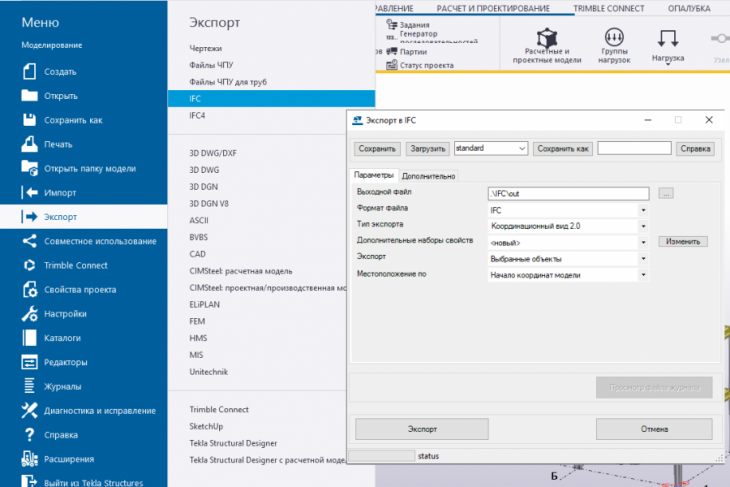Click the Открыть folder icon
Image resolution: width=730 pixels, height=487 pixels.
pos(28,96)
